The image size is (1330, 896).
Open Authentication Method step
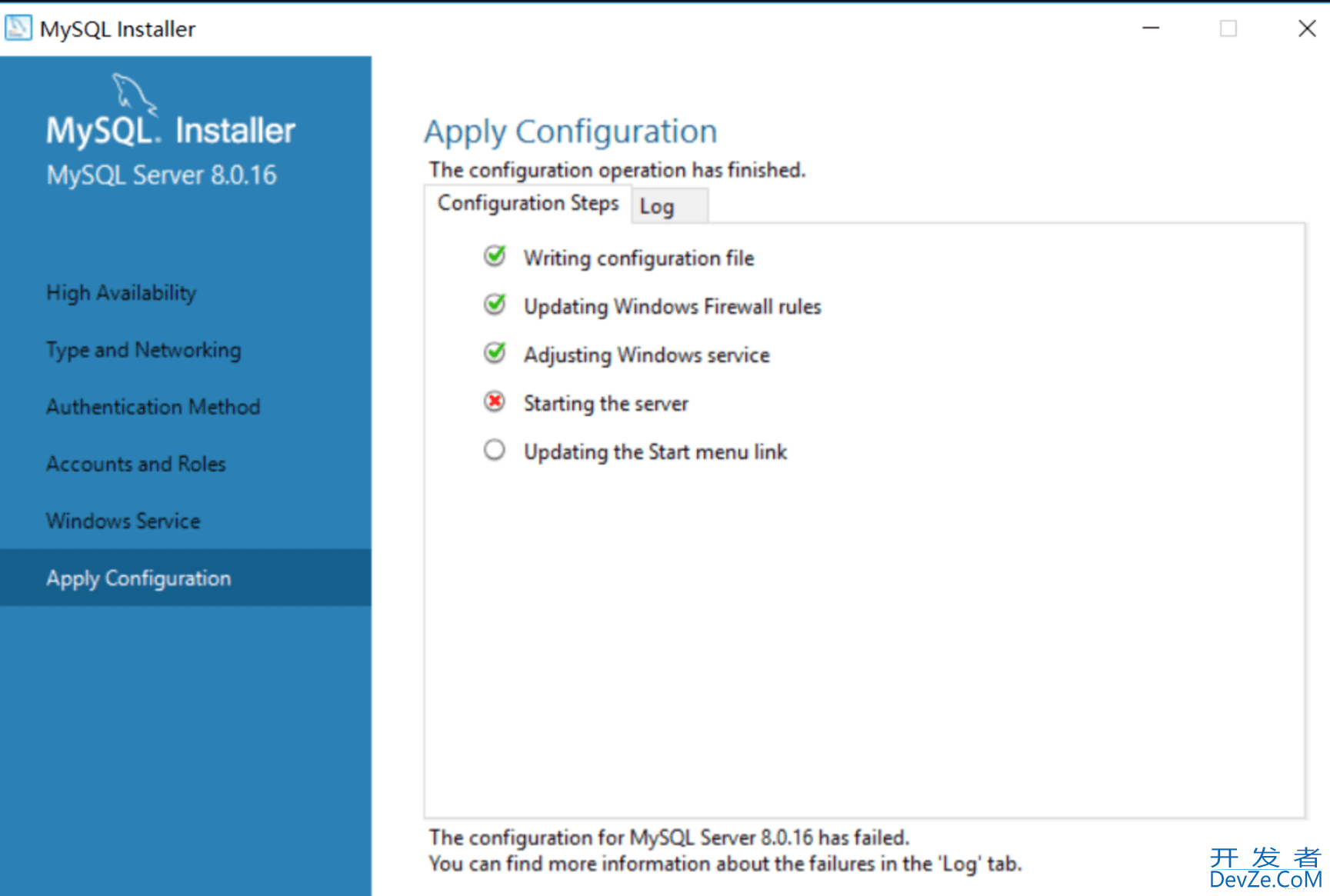click(x=153, y=407)
